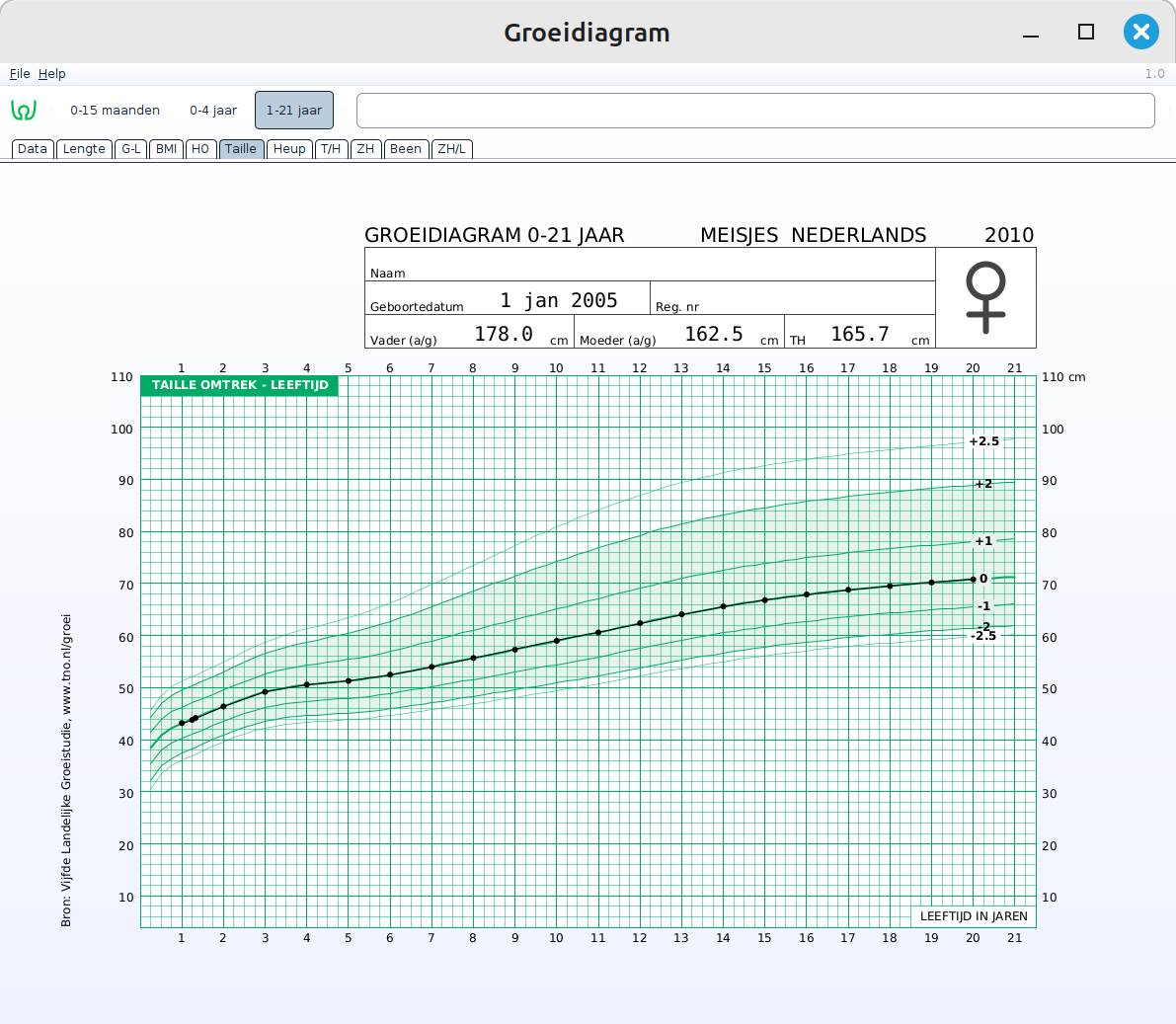Switch to the T/H tab
This screenshot has height=1024, width=1176.
coord(331,149)
